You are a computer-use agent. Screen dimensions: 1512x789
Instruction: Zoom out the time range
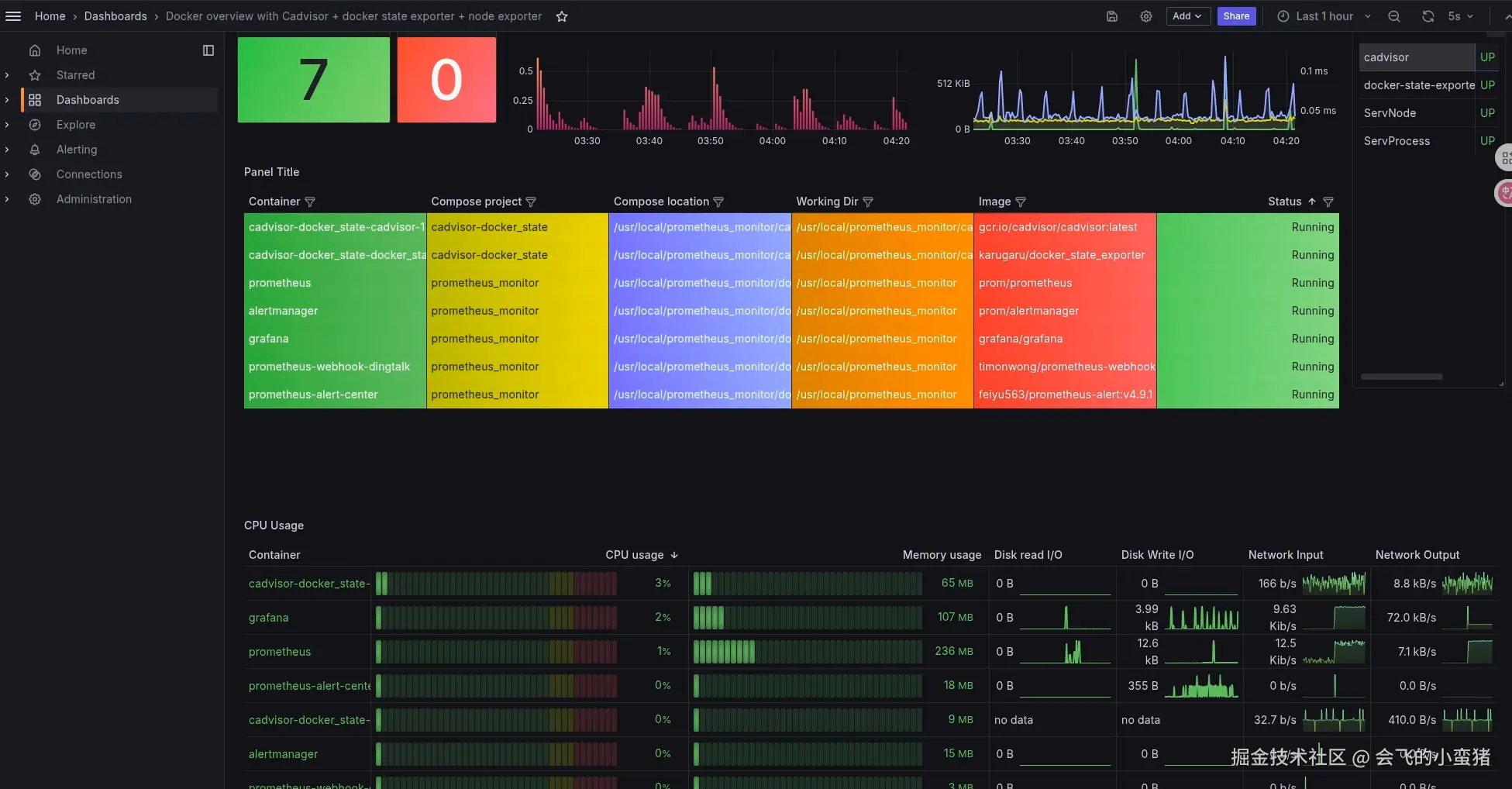[x=1393, y=16]
